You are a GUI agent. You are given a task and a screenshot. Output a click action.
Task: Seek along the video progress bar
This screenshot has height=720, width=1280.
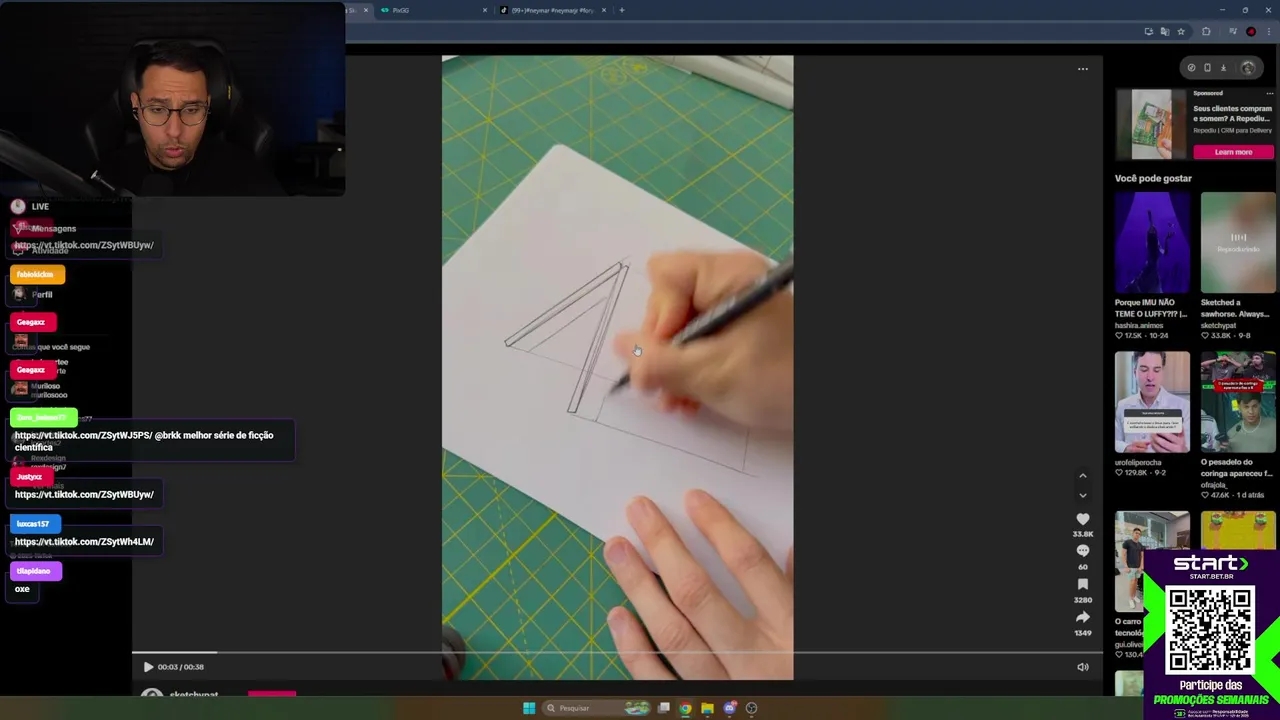click(617, 653)
